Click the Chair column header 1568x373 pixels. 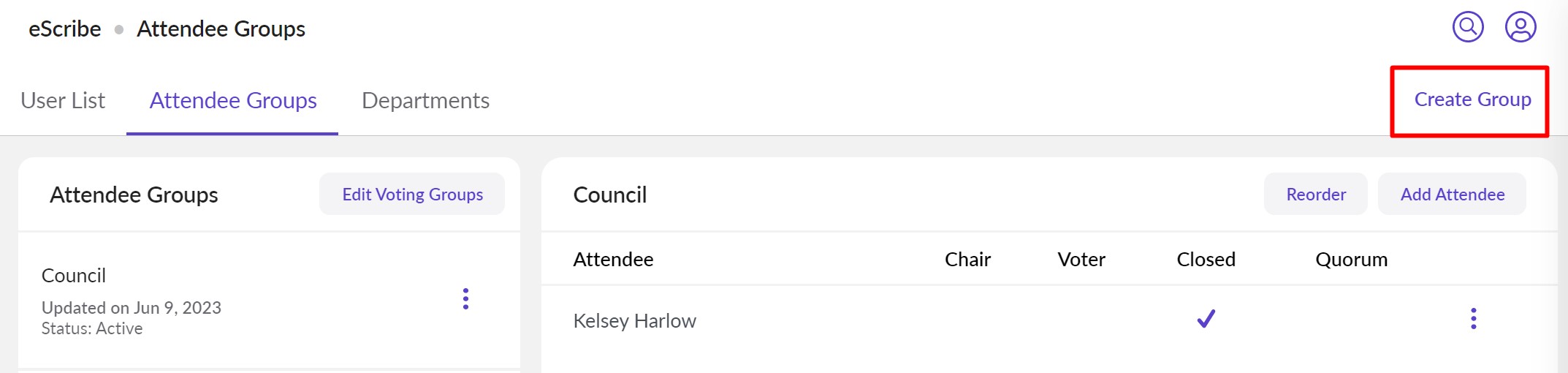(967, 260)
